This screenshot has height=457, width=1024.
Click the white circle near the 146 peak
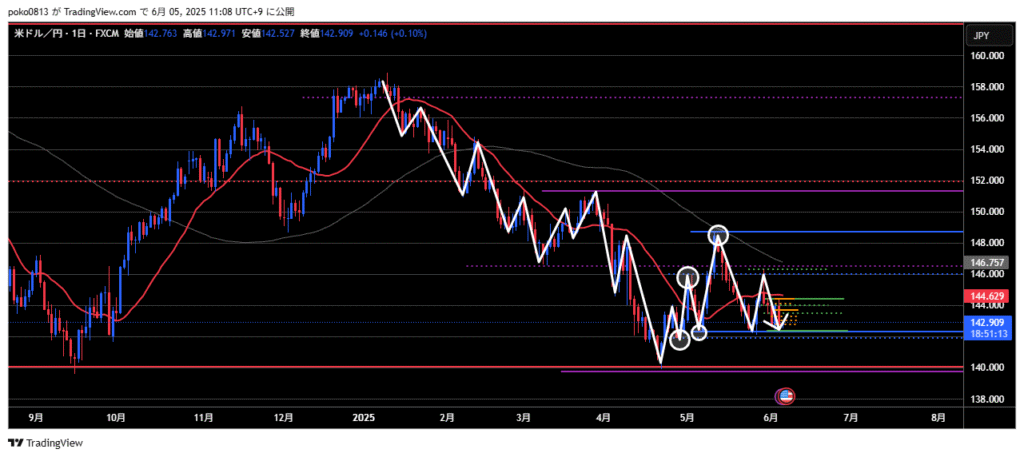coord(688,276)
